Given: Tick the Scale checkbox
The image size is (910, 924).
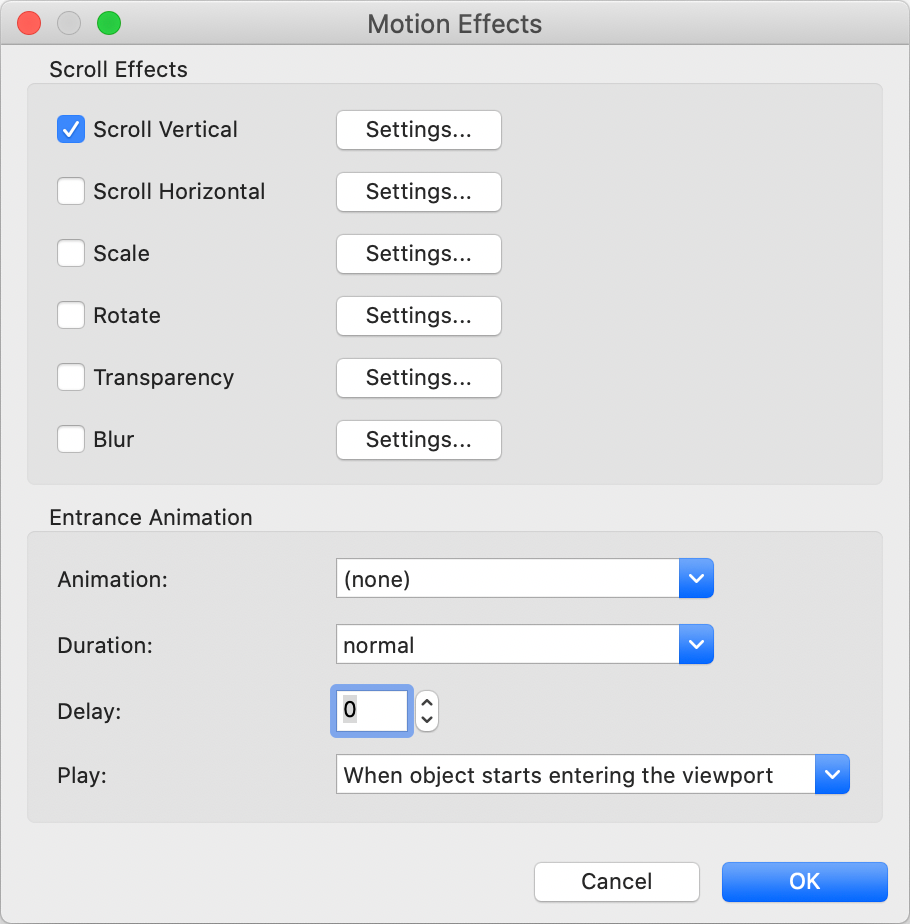Looking at the screenshot, I should point(71,254).
